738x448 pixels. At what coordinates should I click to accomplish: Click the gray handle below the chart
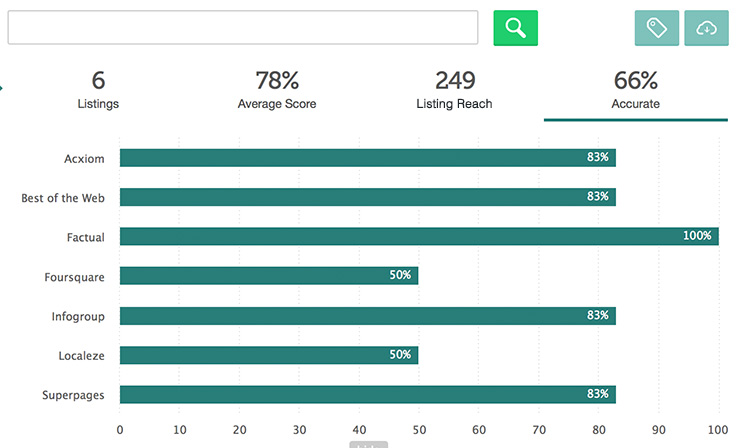(368, 444)
